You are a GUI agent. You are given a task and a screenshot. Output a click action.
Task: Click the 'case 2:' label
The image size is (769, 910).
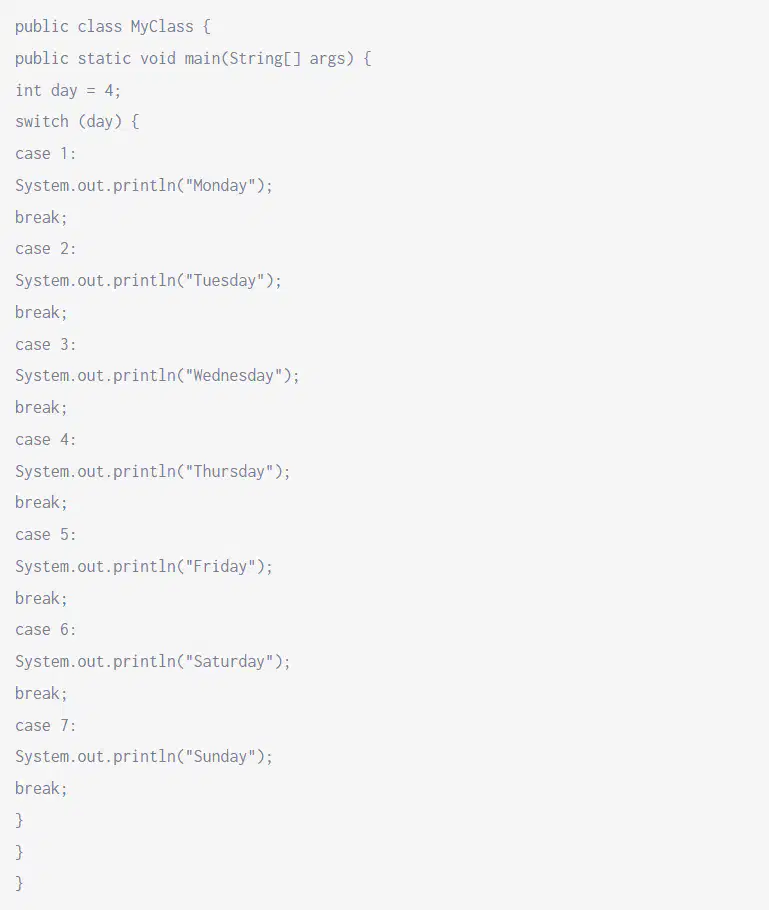(x=46, y=249)
